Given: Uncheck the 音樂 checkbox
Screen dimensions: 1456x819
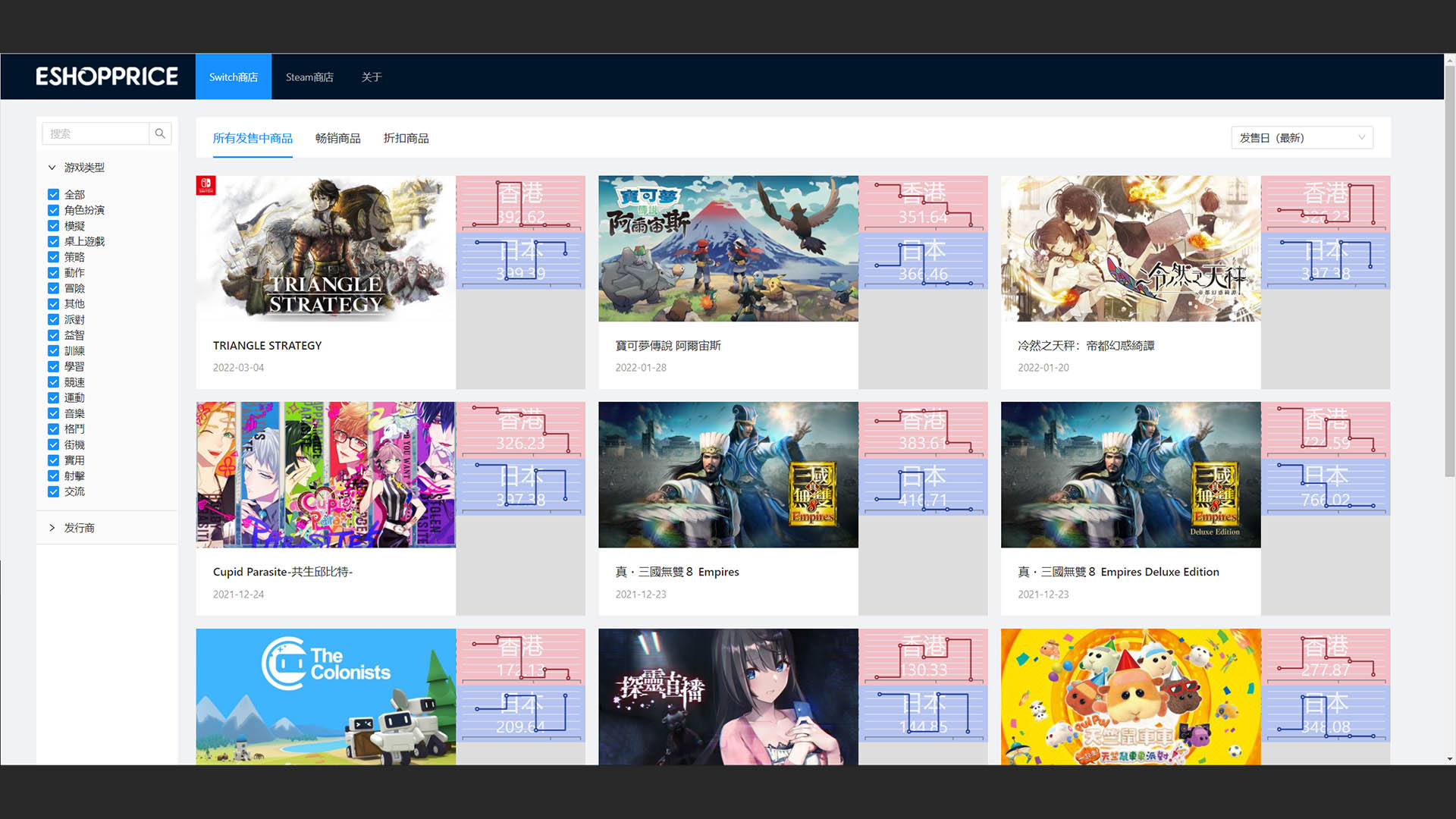Looking at the screenshot, I should 53,413.
